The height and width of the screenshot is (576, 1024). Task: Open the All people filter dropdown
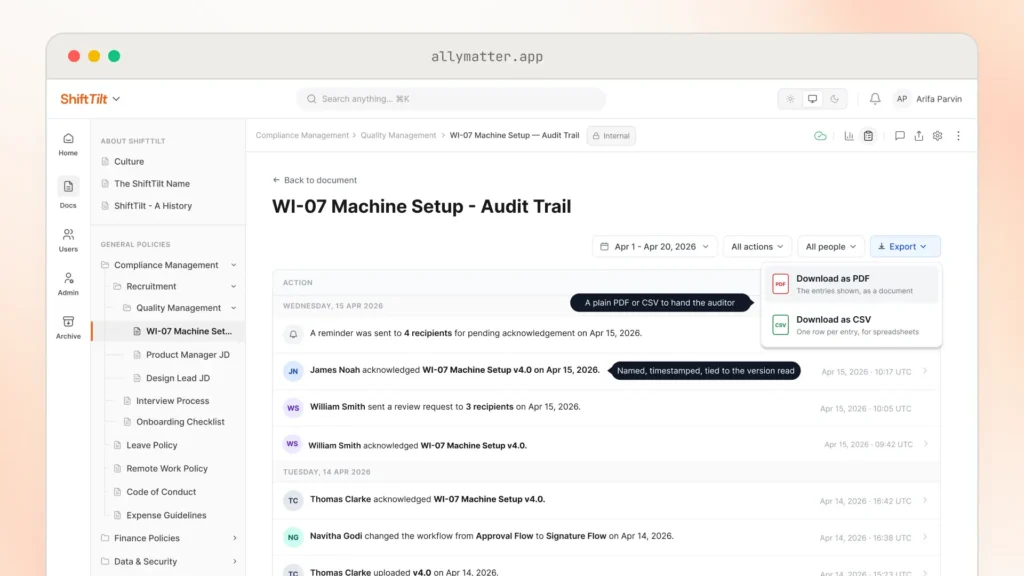(831, 247)
